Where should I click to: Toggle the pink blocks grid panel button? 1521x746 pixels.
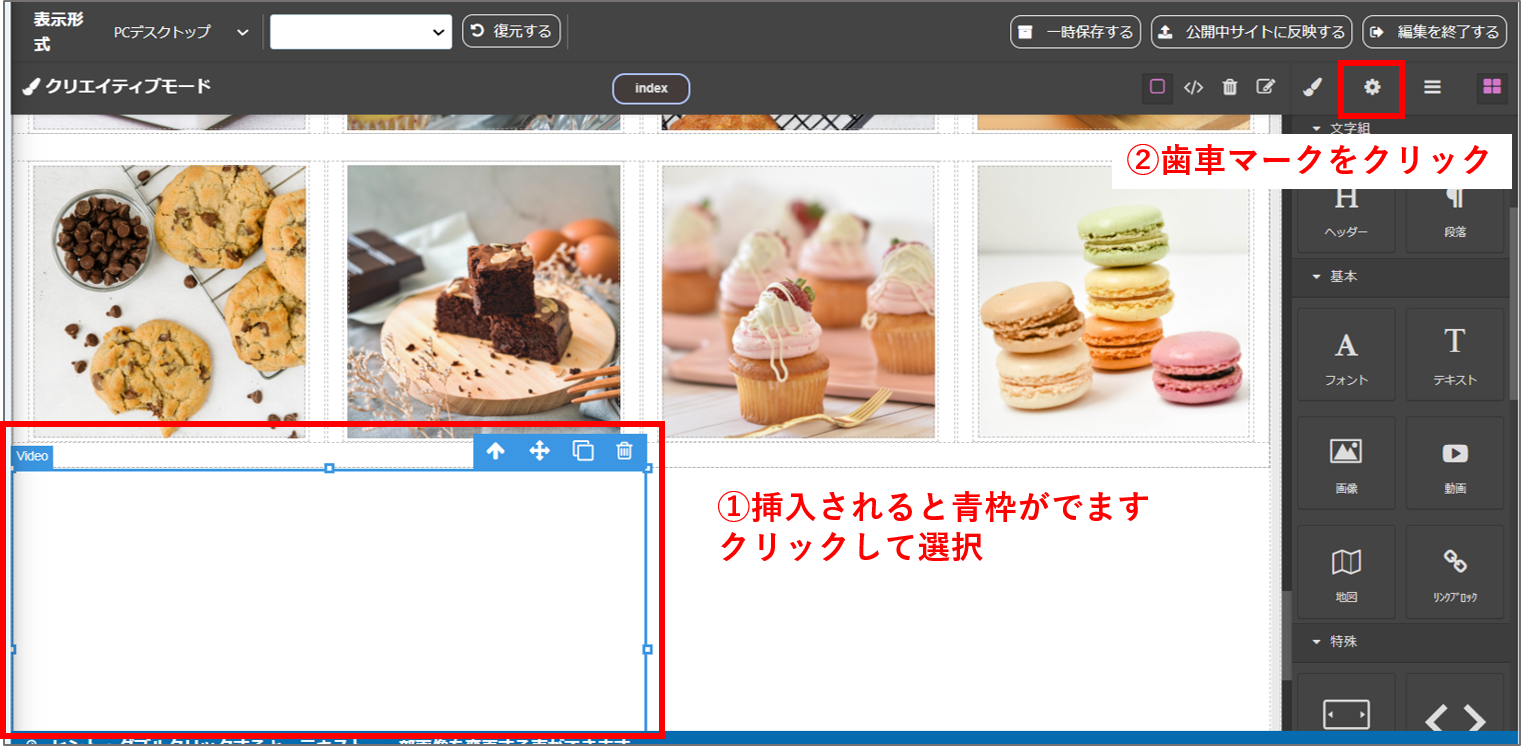1491,87
